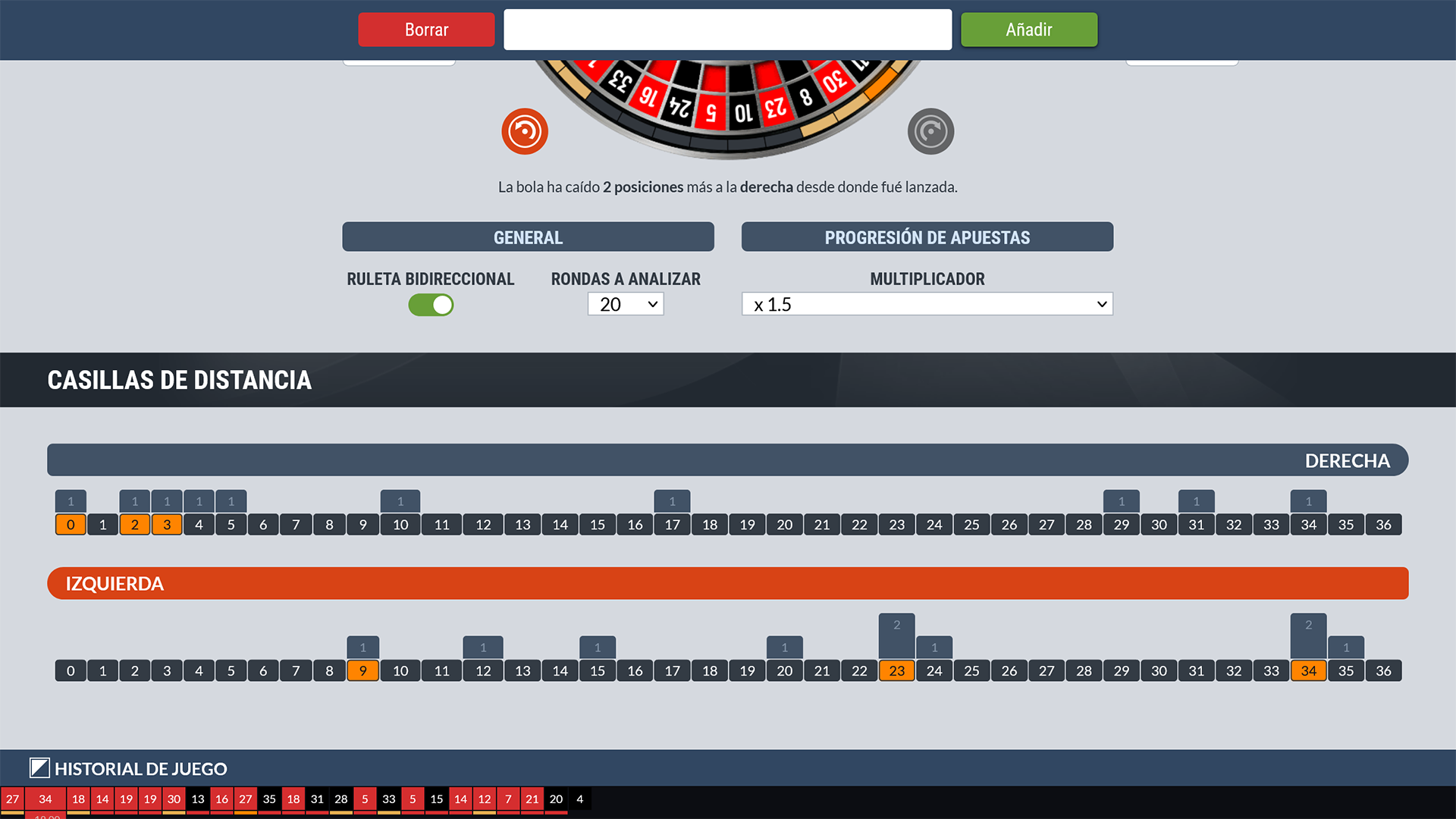
Task: Click the red Borrar button
Action: click(x=426, y=30)
